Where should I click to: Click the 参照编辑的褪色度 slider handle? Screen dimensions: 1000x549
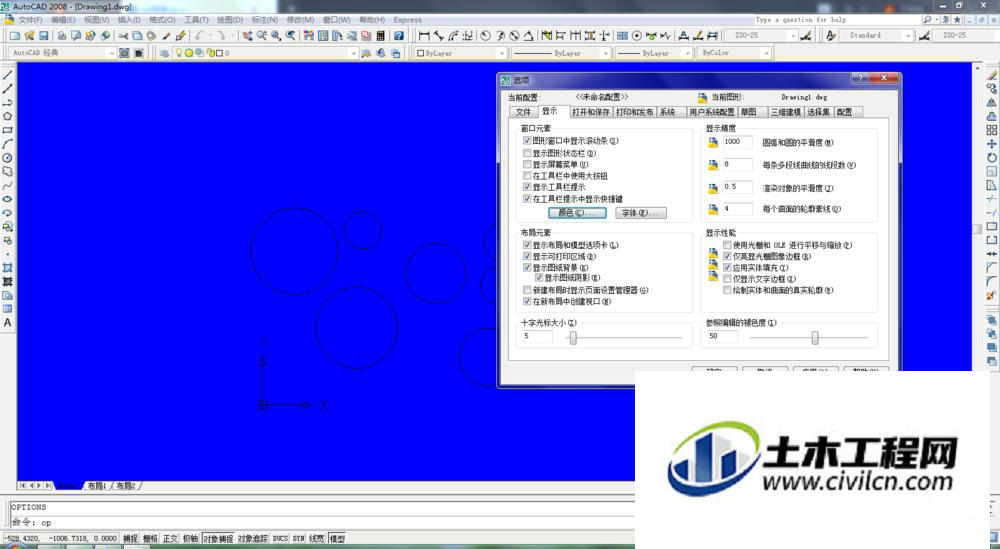(814, 337)
